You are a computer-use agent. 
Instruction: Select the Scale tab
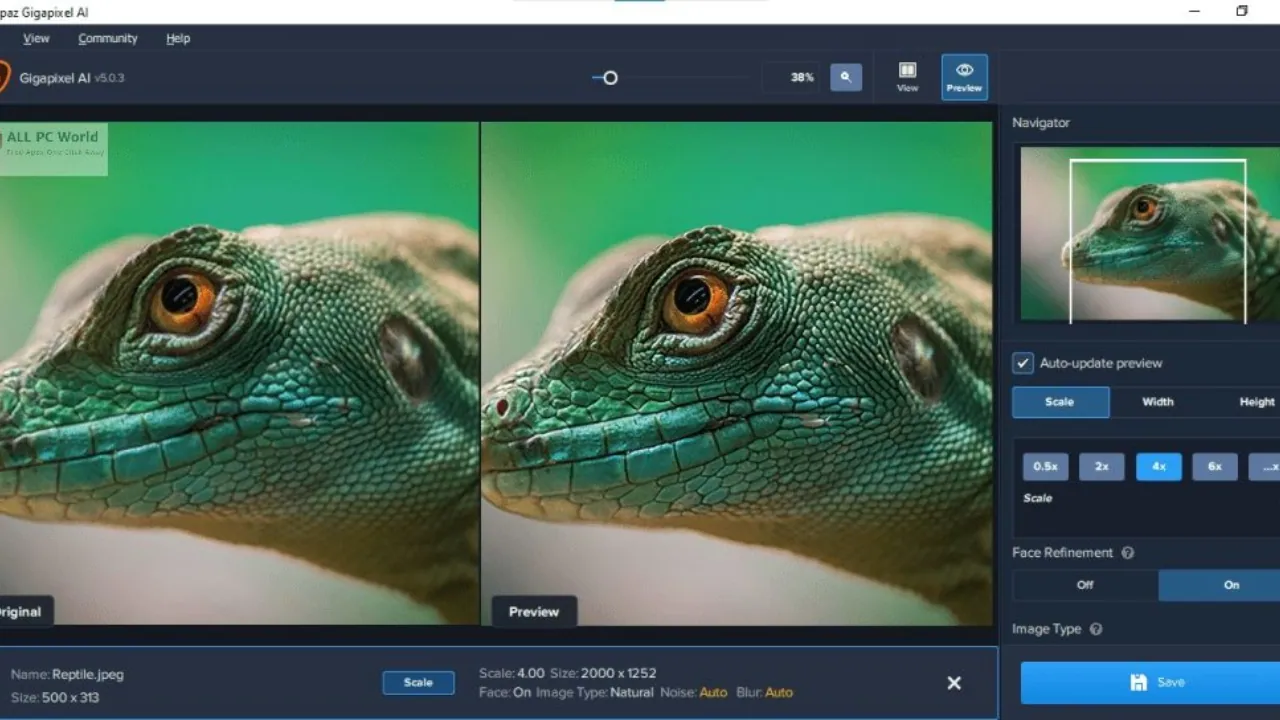click(x=1060, y=402)
